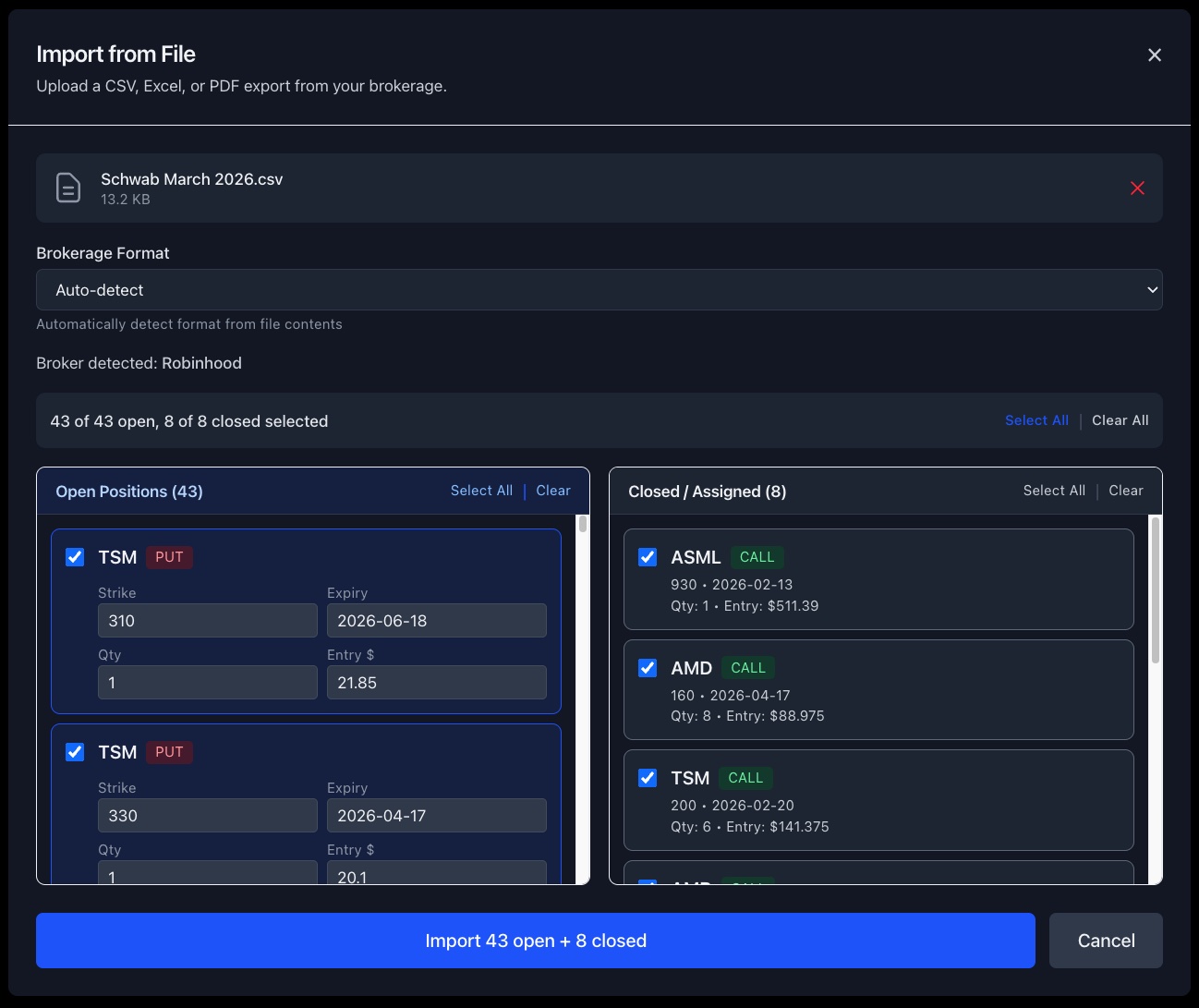Select All in the Open Positions panel

[481, 491]
